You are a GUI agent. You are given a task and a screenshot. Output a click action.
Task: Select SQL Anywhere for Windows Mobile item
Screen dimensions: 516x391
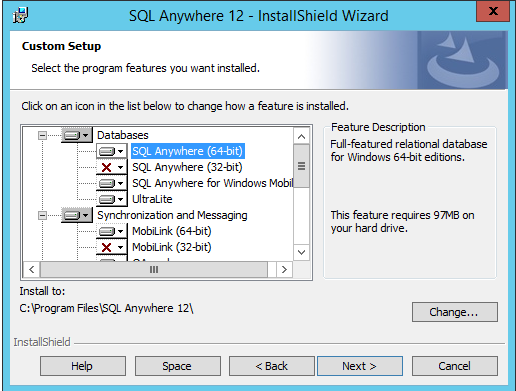click(212, 183)
